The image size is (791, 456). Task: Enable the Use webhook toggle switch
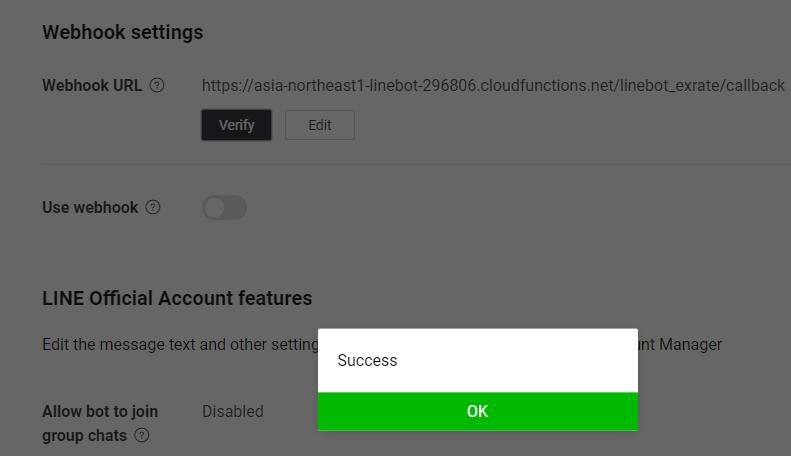coord(224,208)
